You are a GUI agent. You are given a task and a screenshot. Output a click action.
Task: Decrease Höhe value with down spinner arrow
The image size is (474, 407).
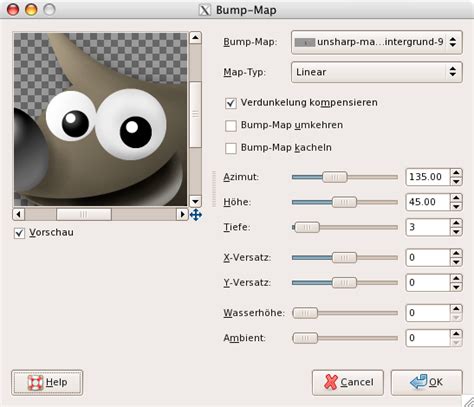pyautogui.click(x=456, y=206)
